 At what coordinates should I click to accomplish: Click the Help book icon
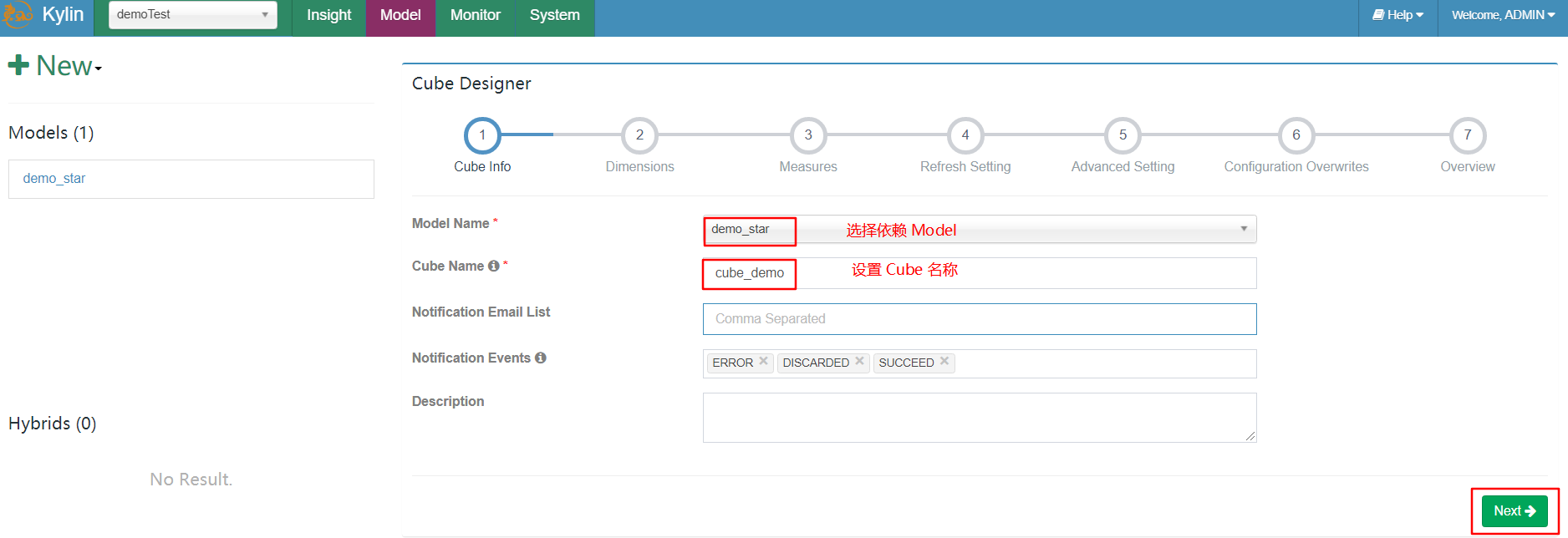pyautogui.click(x=1378, y=15)
